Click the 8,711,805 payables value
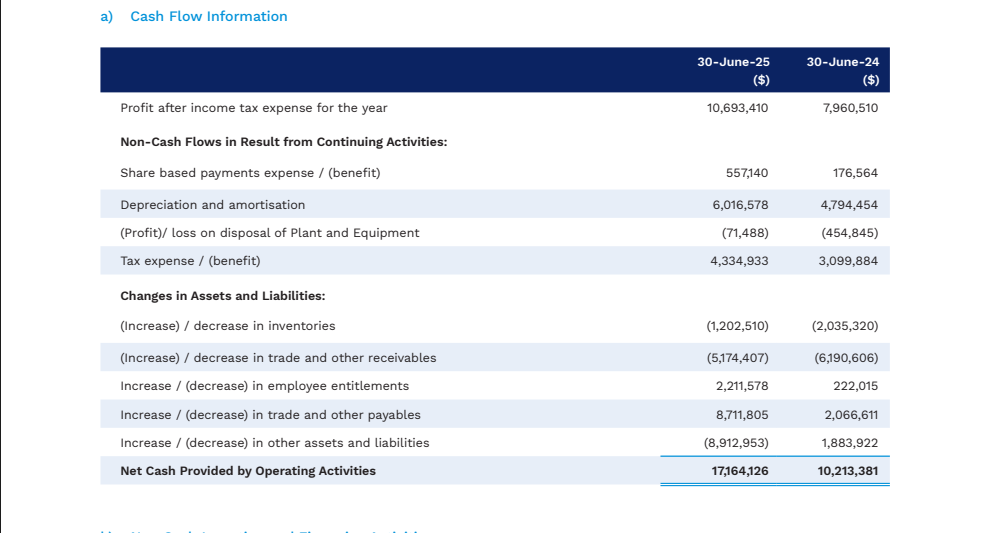The height and width of the screenshot is (533, 983). click(x=741, y=415)
